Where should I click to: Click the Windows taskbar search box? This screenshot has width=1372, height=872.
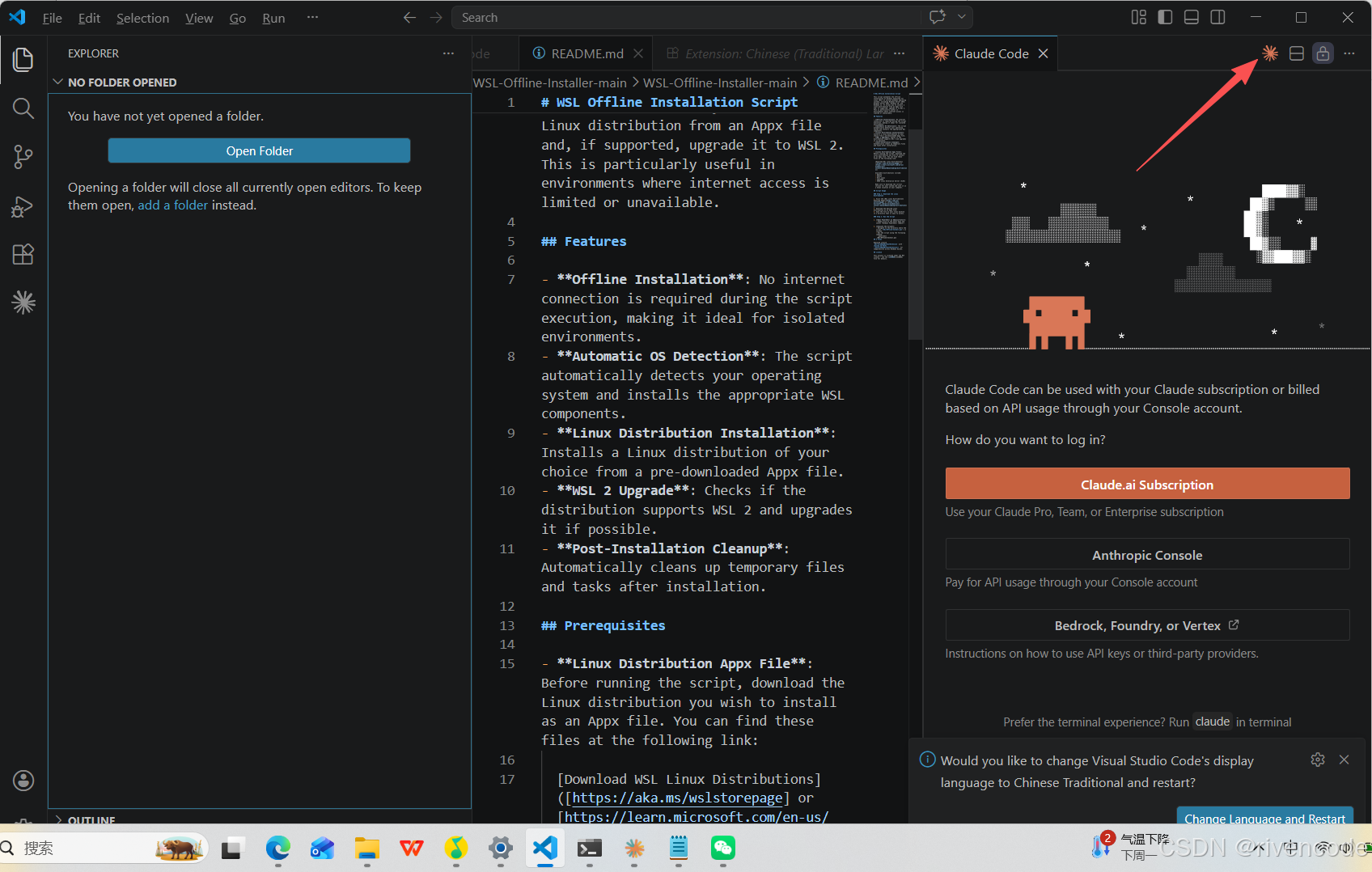coord(104,848)
